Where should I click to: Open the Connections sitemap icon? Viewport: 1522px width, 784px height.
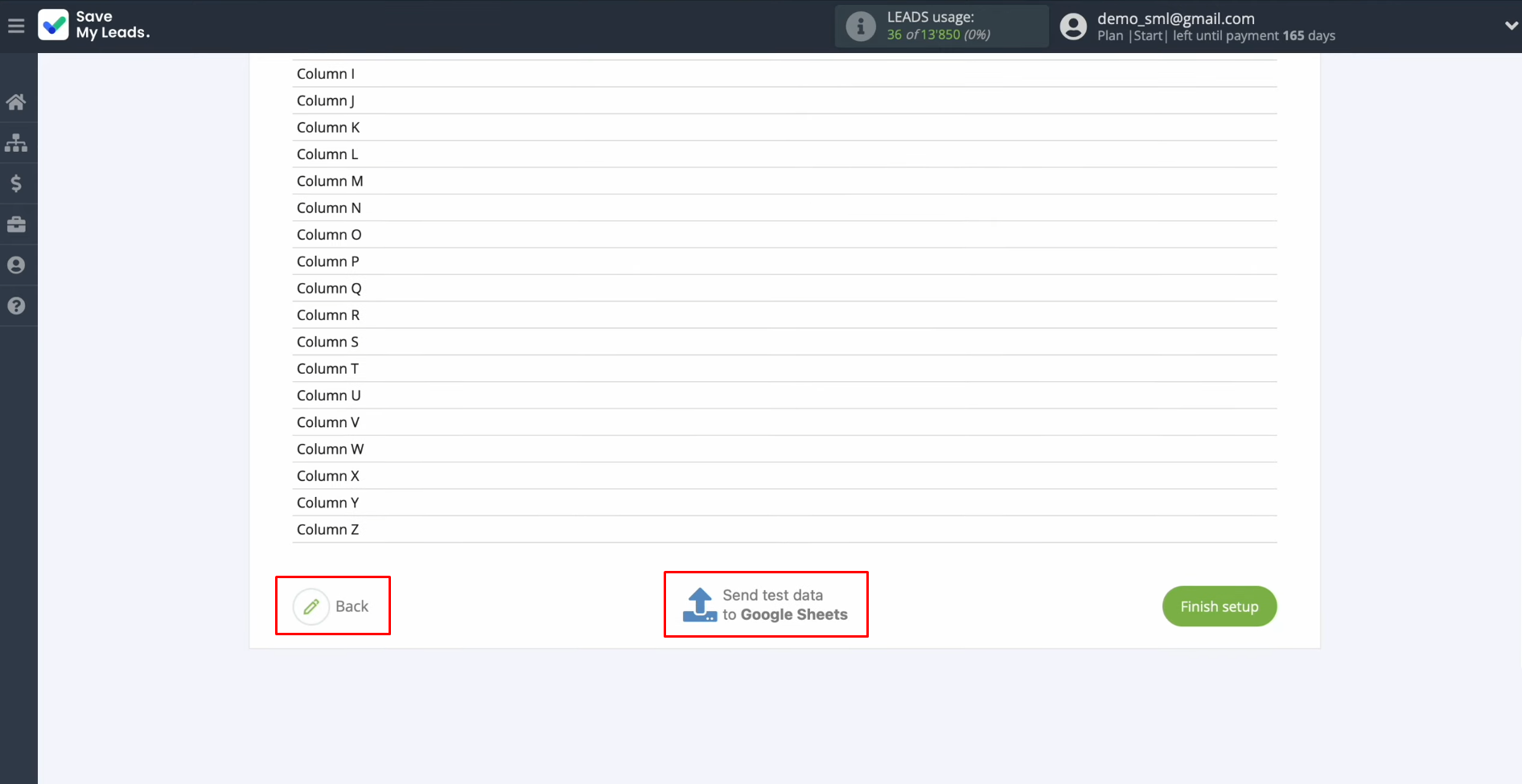tap(16, 143)
